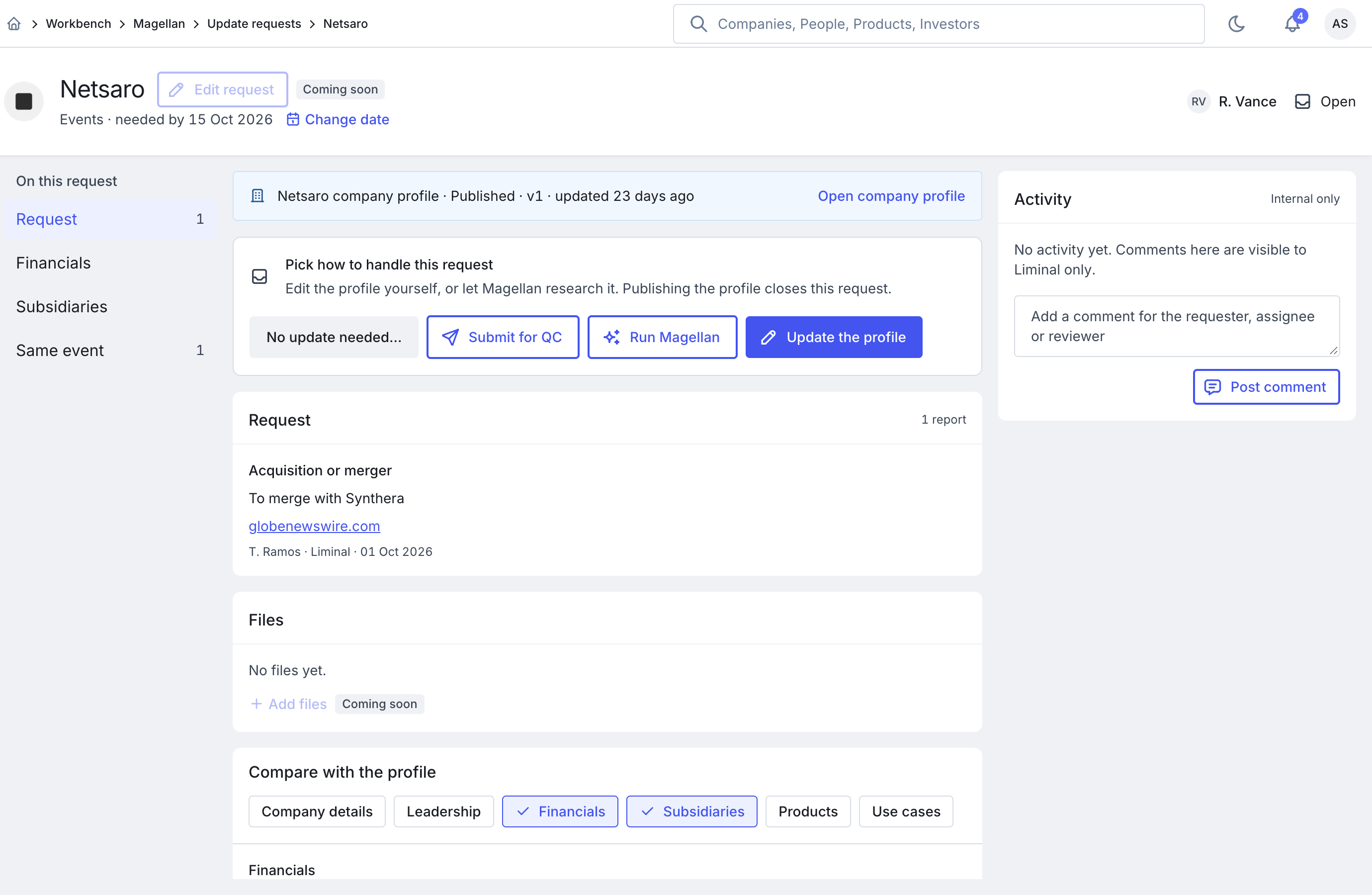Go to the home icon in breadcrumb
The width and height of the screenshot is (1372, 895).
tap(14, 24)
